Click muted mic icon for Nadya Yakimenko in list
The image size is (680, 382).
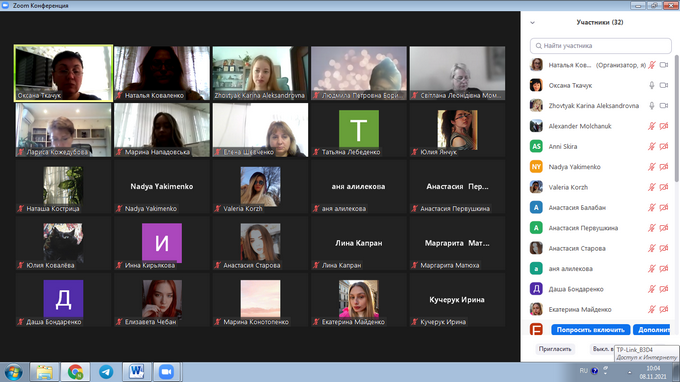(651, 167)
